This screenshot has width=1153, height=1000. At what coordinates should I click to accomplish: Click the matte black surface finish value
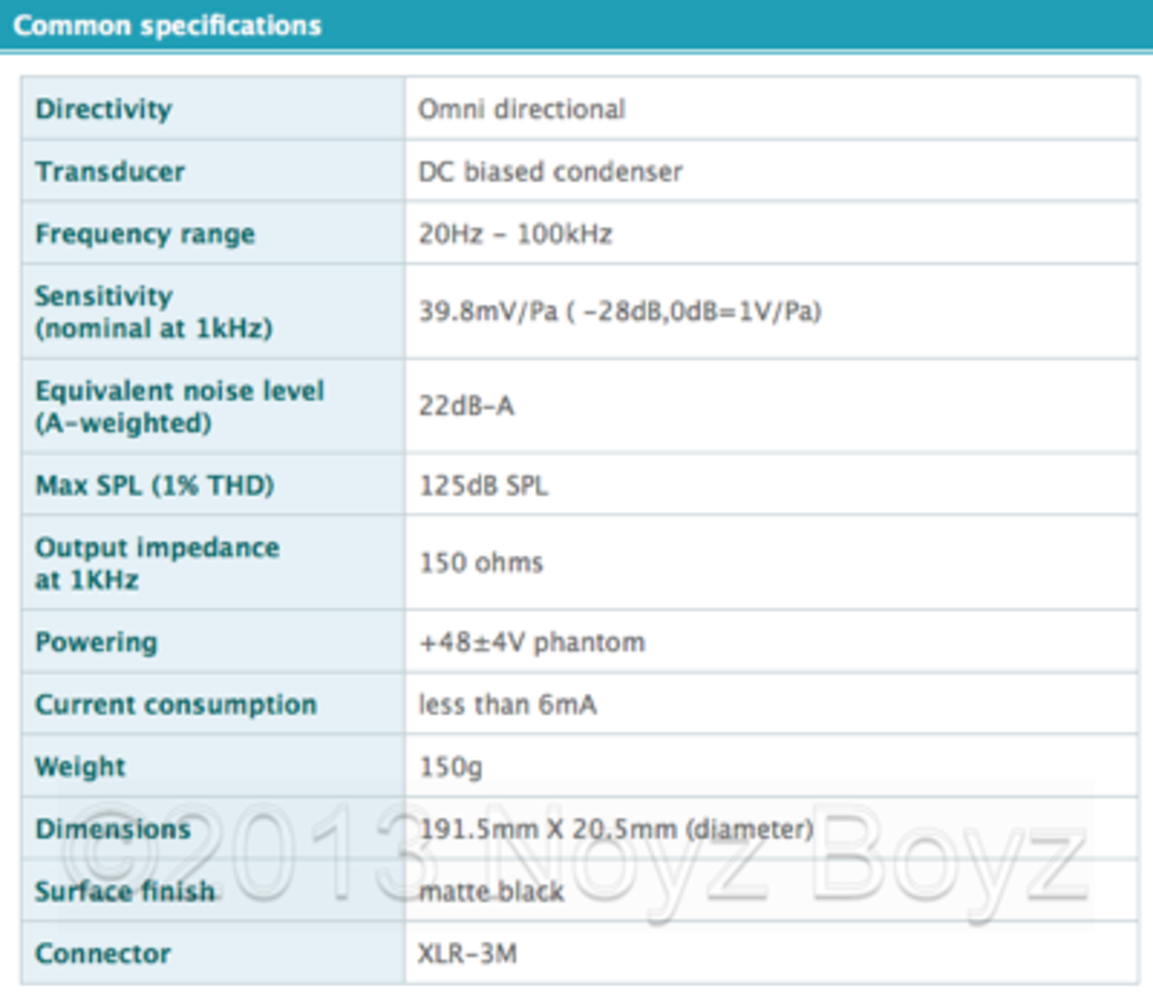pos(490,891)
